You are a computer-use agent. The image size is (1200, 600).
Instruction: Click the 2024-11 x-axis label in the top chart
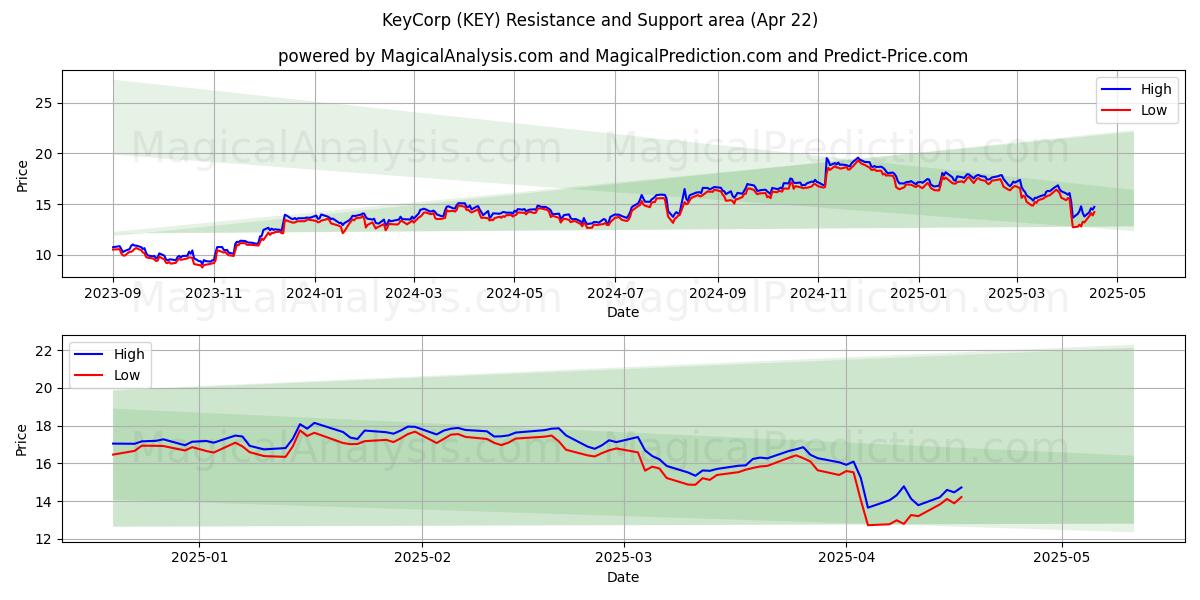click(818, 294)
